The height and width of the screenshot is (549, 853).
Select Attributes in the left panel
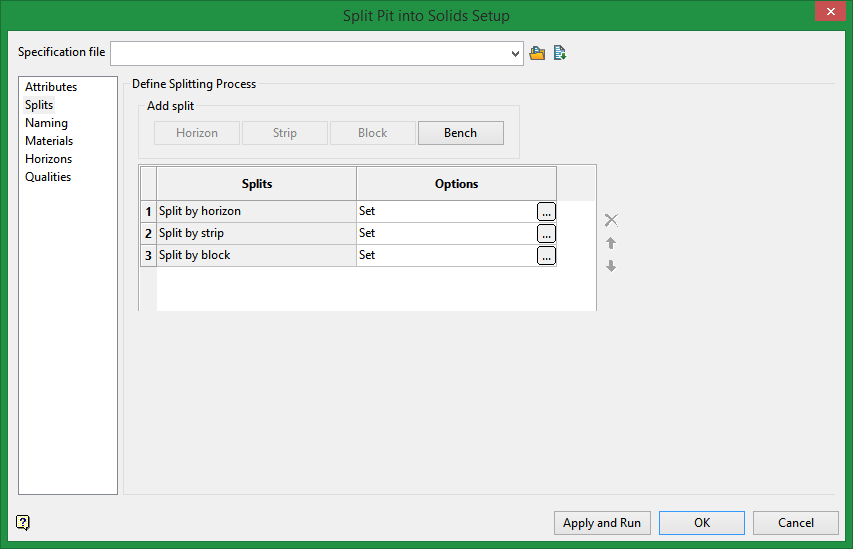(x=51, y=87)
